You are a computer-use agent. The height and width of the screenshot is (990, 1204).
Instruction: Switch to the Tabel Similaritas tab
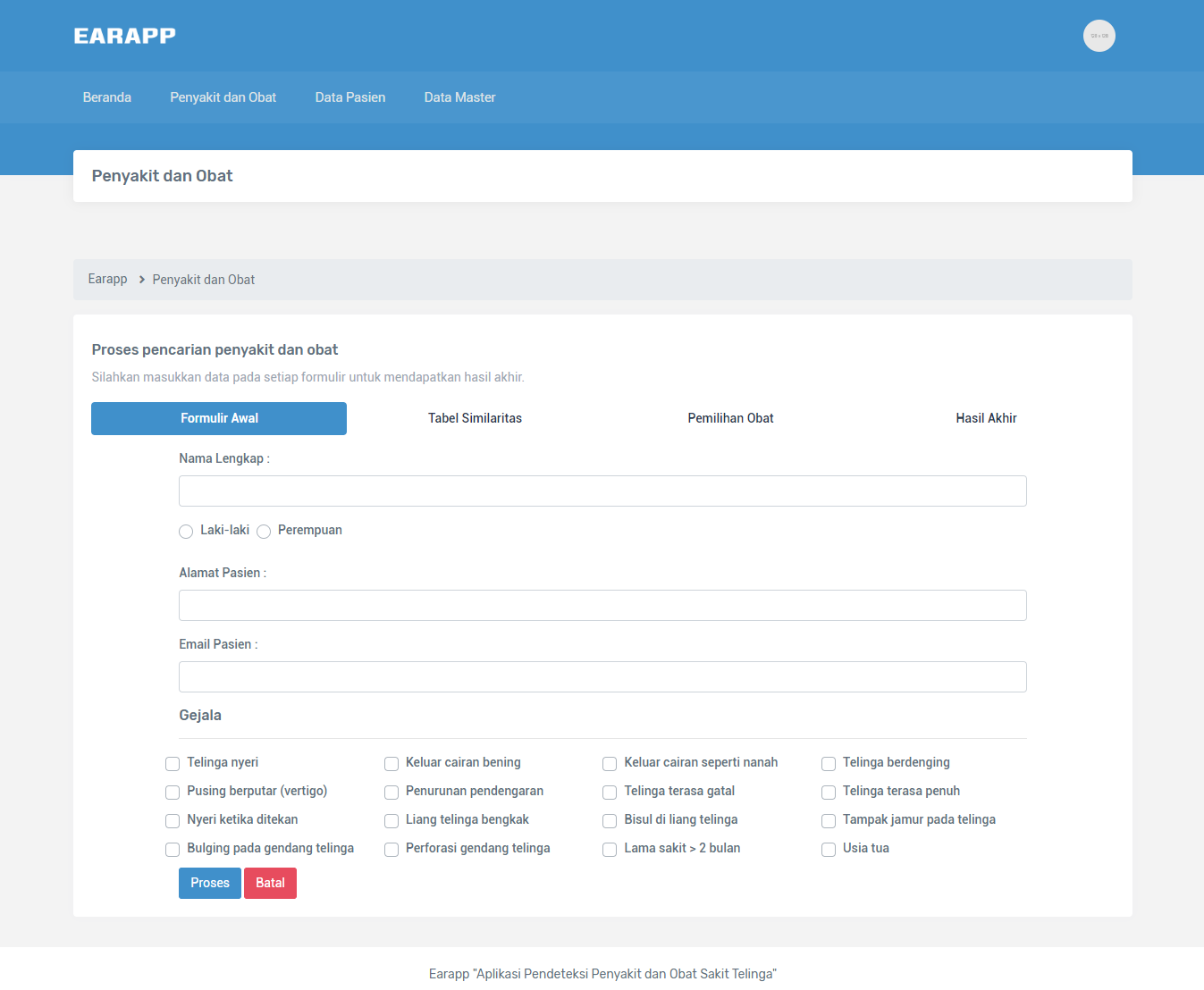click(x=475, y=418)
